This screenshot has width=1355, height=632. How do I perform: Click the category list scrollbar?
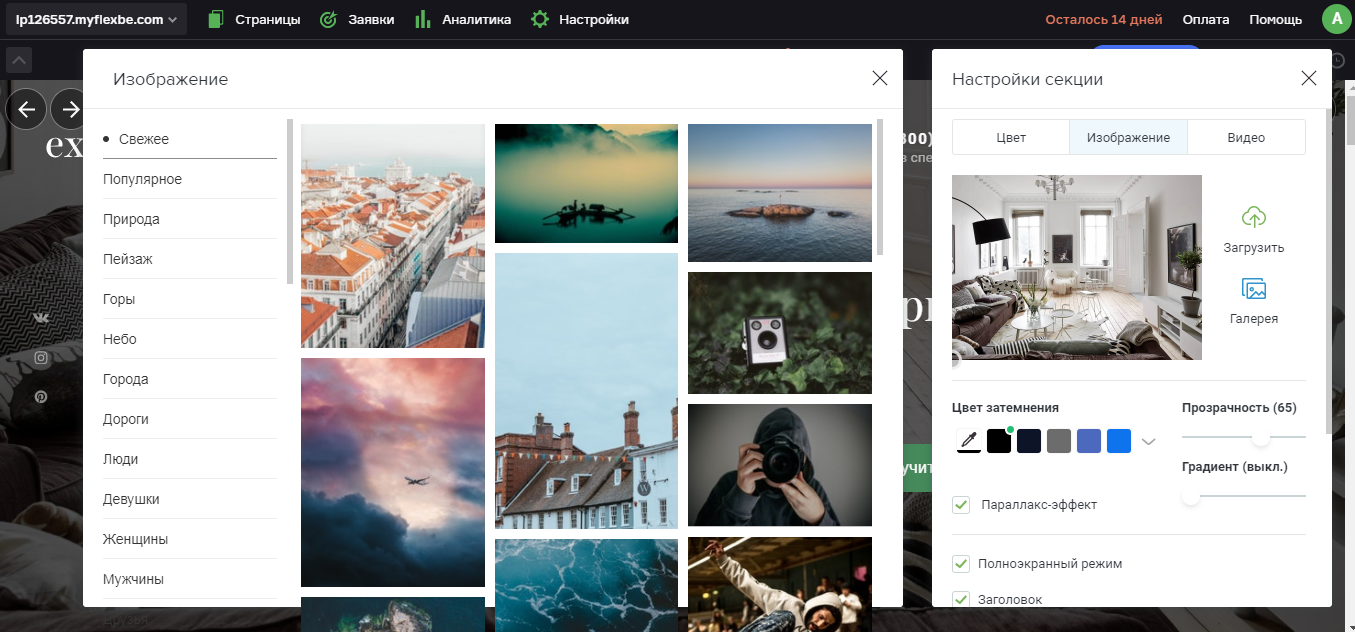(290, 201)
